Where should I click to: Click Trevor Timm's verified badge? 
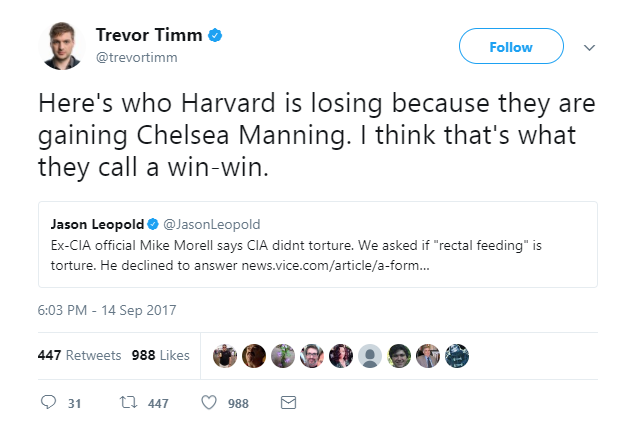pos(215,35)
